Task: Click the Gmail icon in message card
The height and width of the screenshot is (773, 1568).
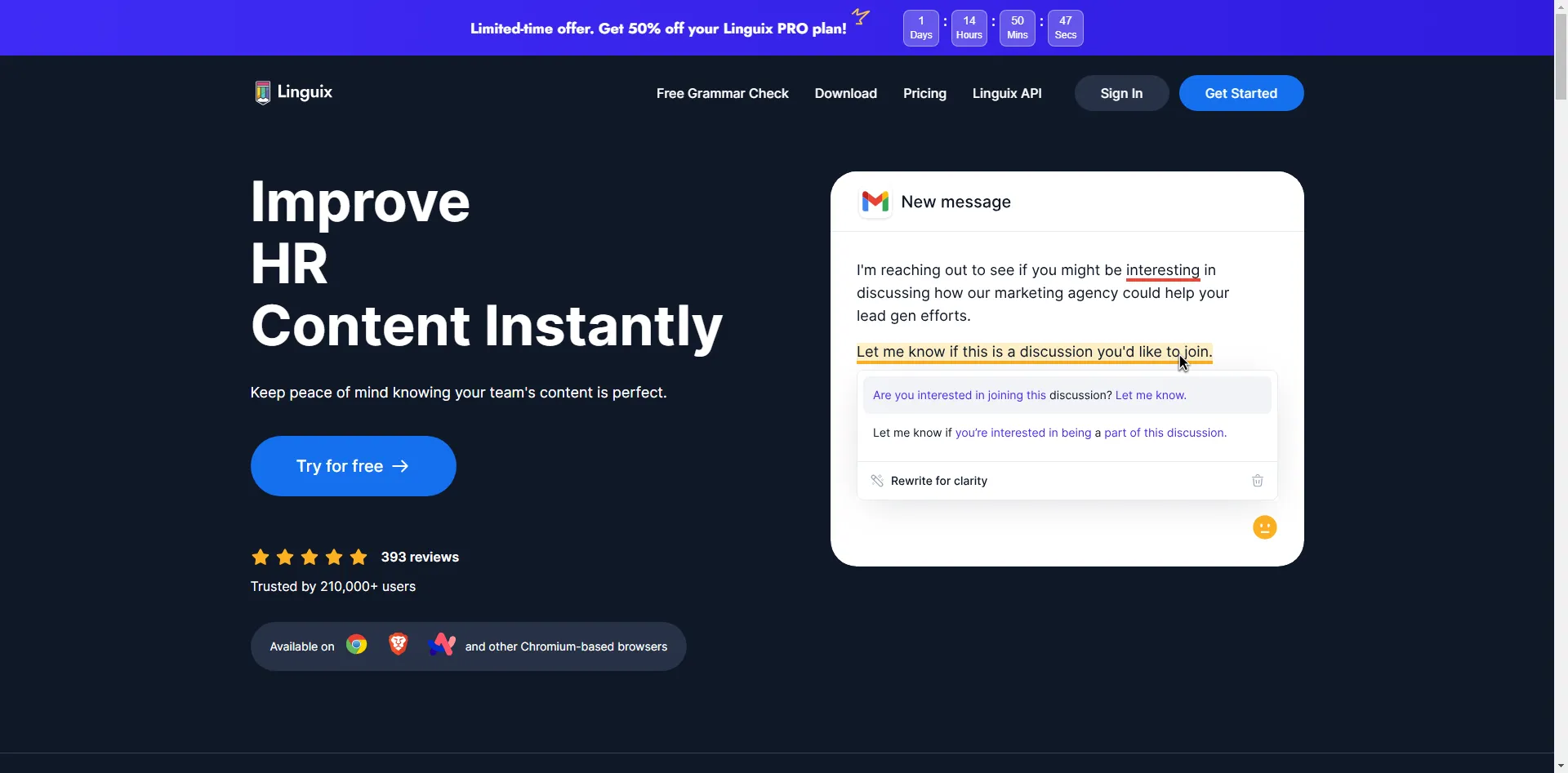Action: (875, 202)
